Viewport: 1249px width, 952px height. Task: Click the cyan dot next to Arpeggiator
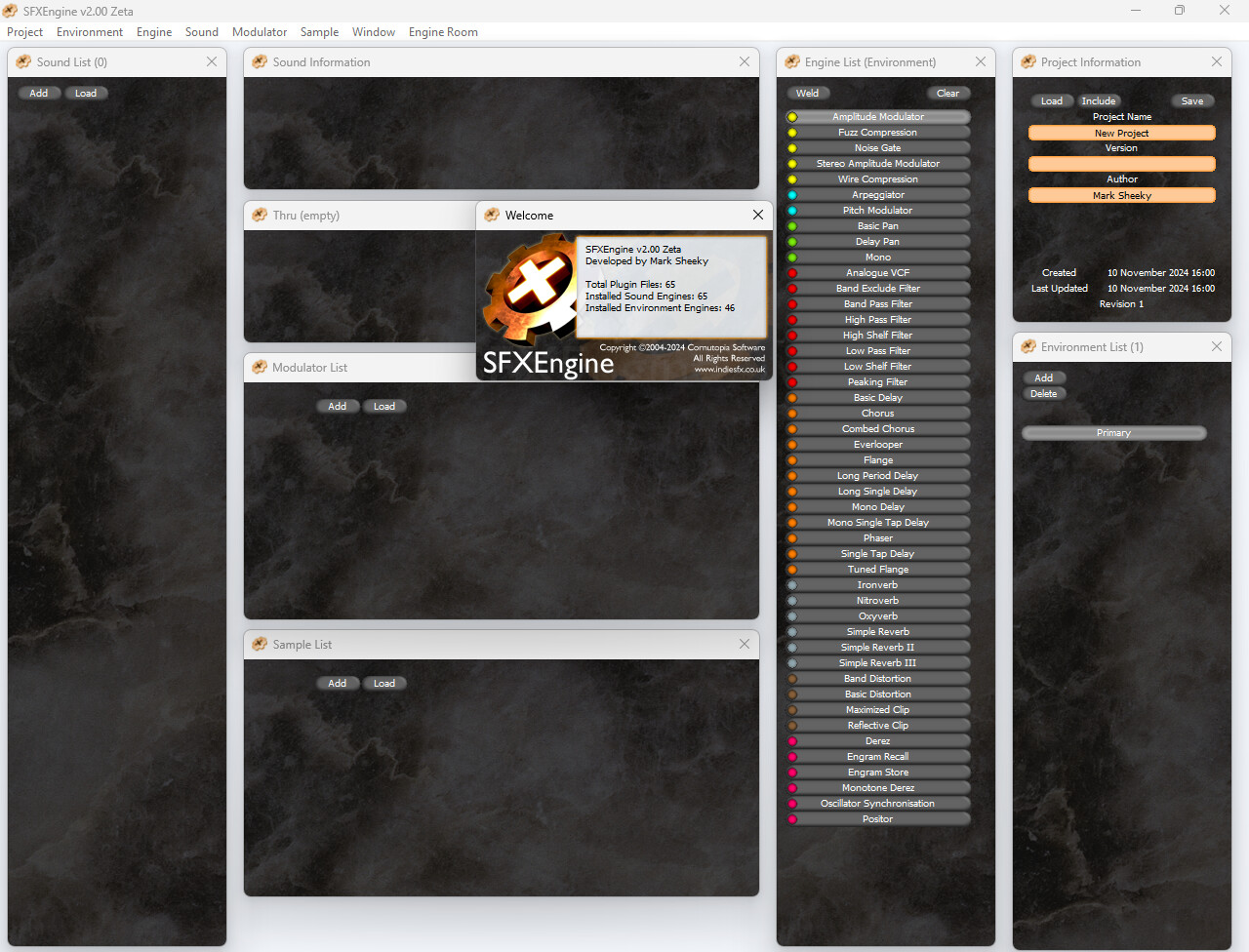click(792, 195)
